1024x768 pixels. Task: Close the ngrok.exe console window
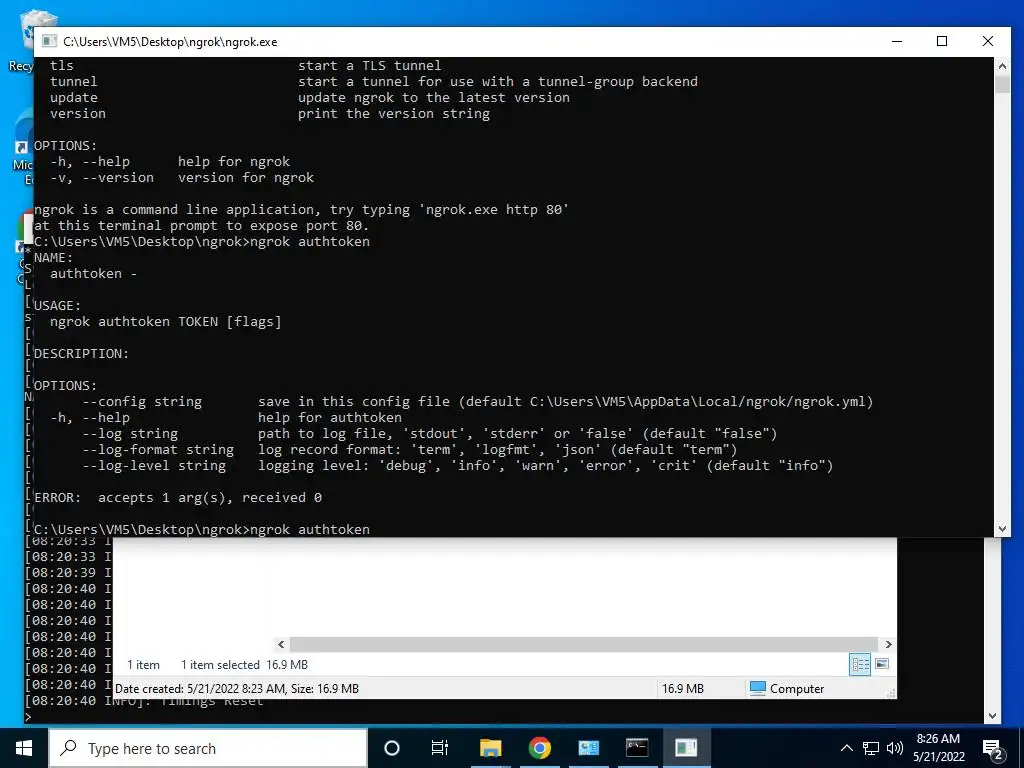(x=988, y=41)
